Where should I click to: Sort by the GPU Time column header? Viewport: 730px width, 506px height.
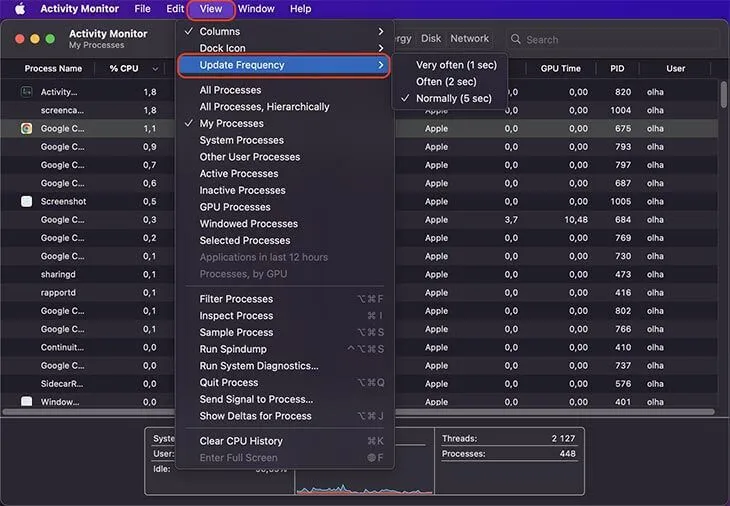pos(561,69)
